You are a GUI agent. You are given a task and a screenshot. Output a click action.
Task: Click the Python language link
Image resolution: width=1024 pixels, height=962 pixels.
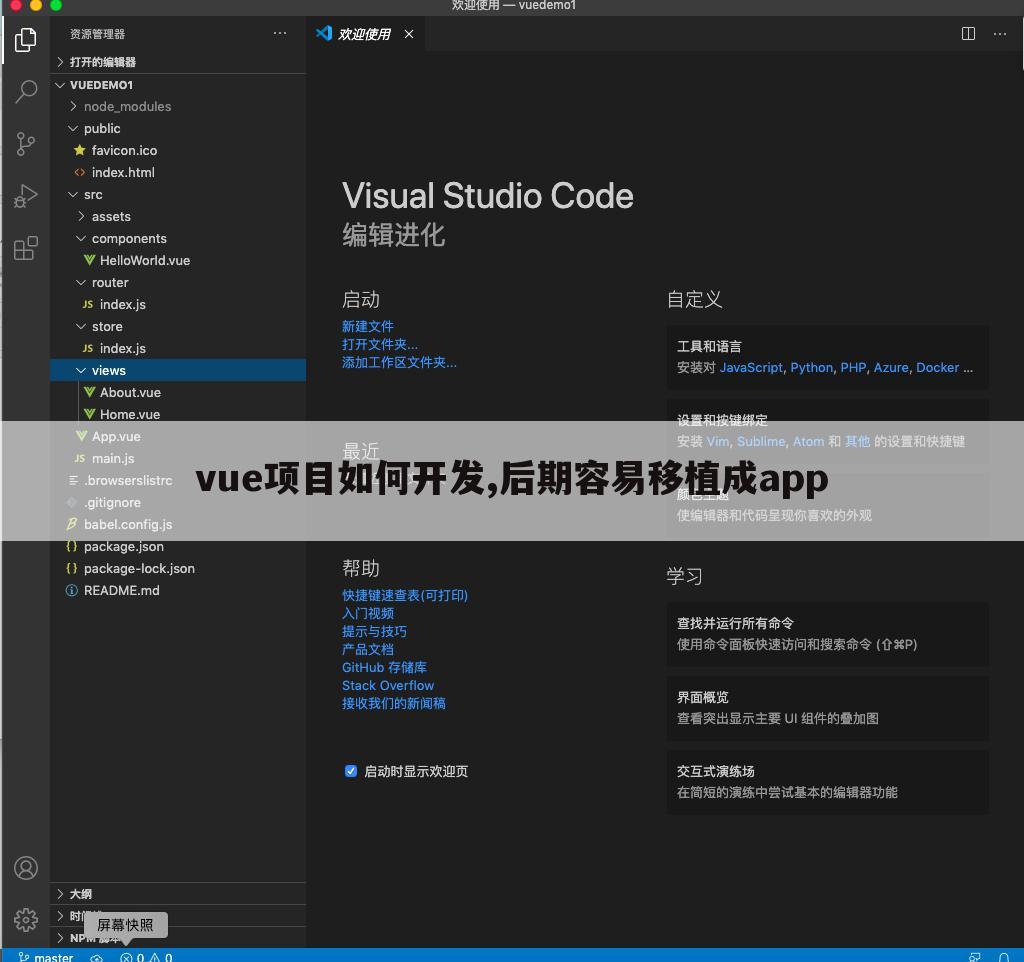coord(812,368)
